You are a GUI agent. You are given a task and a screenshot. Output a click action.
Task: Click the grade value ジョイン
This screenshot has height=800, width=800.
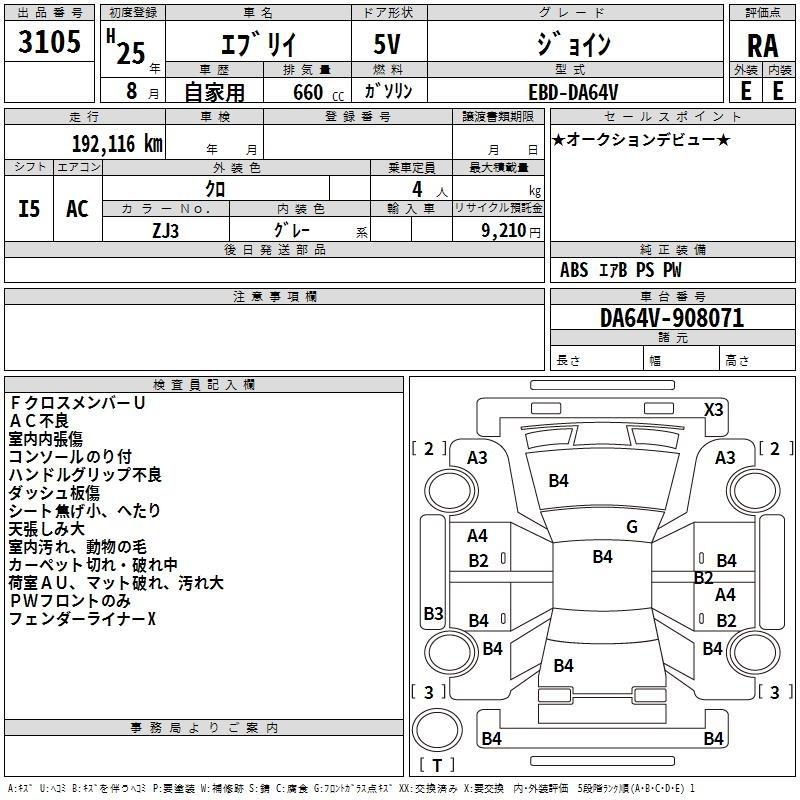[x=574, y=43]
